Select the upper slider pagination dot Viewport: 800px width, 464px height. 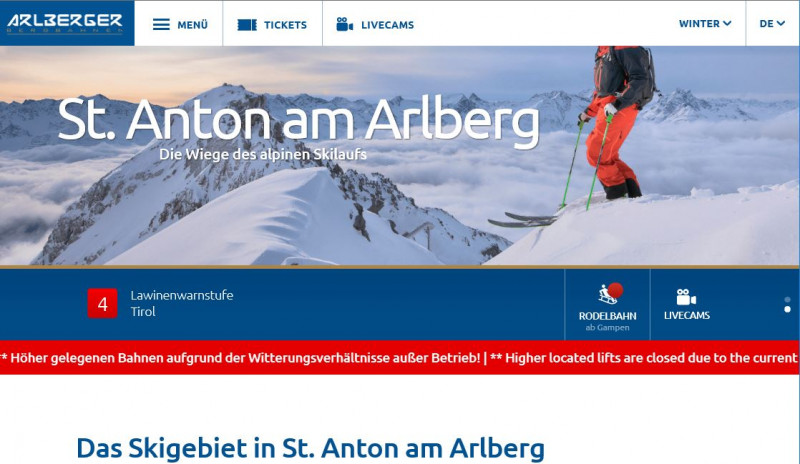(x=787, y=300)
